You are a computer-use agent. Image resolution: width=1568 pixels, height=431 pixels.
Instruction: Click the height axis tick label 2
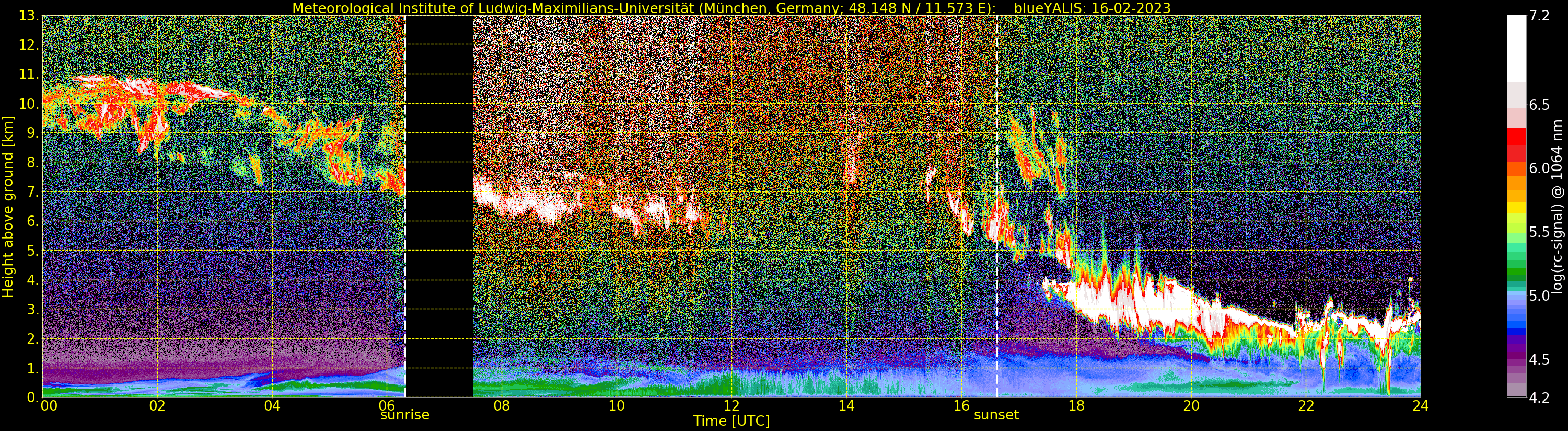pyautogui.click(x=34, y=338)
